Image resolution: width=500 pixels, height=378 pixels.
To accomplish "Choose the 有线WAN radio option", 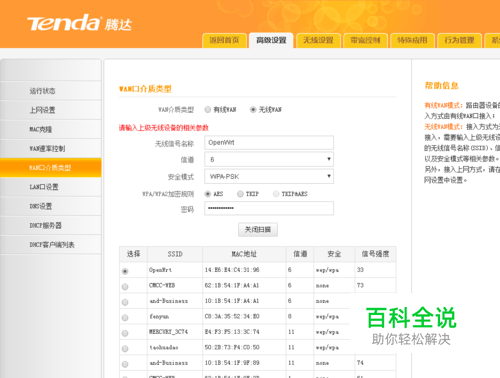I will [x=208, y=109].
